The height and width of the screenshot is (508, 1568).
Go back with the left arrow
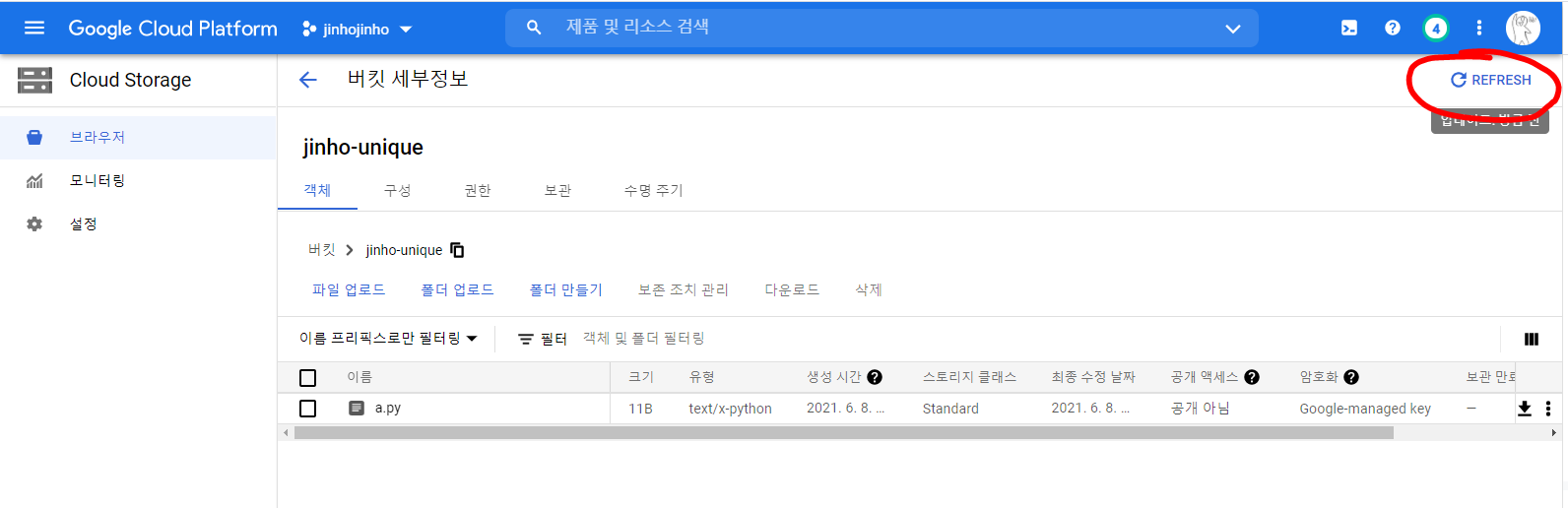pyautogui.click(x=308, y=80)
